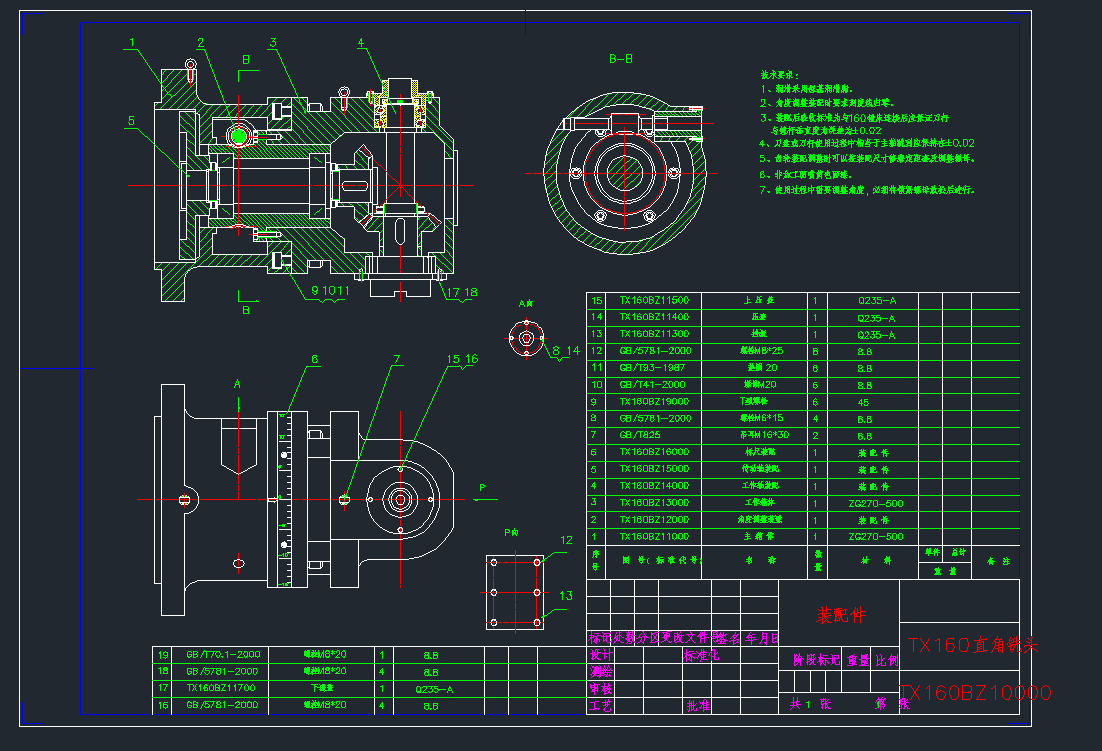The height and width of the screenshot is (751, 1102).
Task: Select the 设计 field in title block
Action: tap(600, 655)
